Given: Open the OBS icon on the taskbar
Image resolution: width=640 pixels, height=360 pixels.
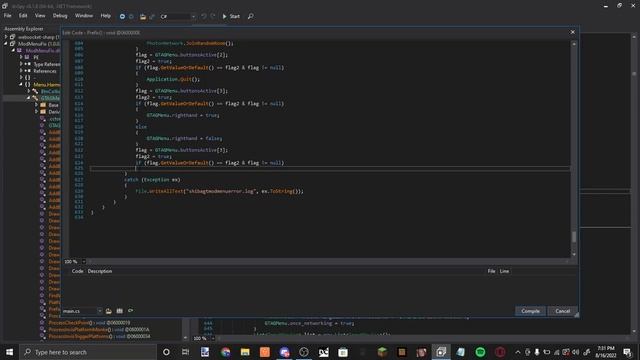Looking at the screenshot, I should pyautogui.click(x=304, y=352).
